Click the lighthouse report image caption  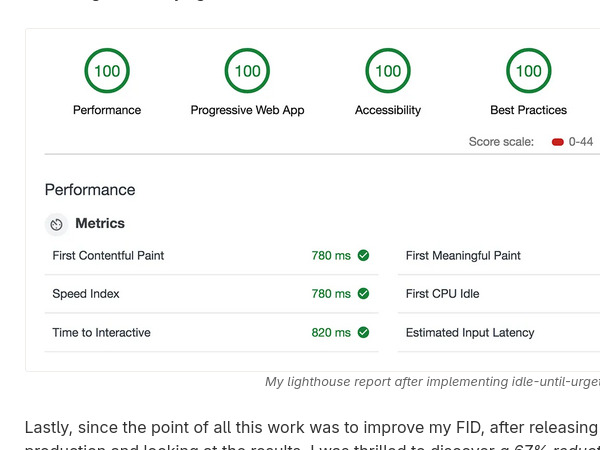[x=432, y=382]
